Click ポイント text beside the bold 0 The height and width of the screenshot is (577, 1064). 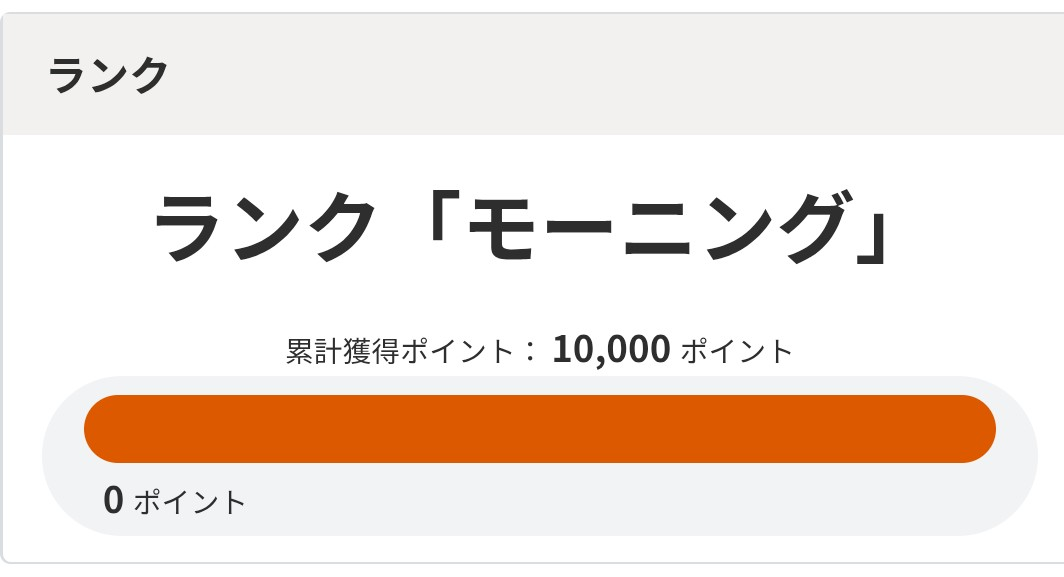pos(189,501)
